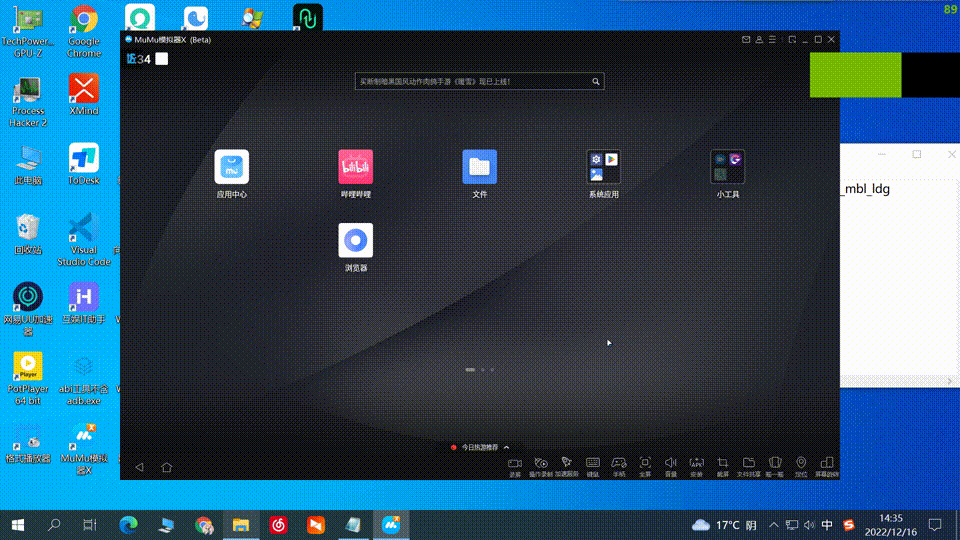Screen dimensions: 960x540
Task: Open the 网易UU加速器 desktop shortcut
Action: (x=28, y=309)
